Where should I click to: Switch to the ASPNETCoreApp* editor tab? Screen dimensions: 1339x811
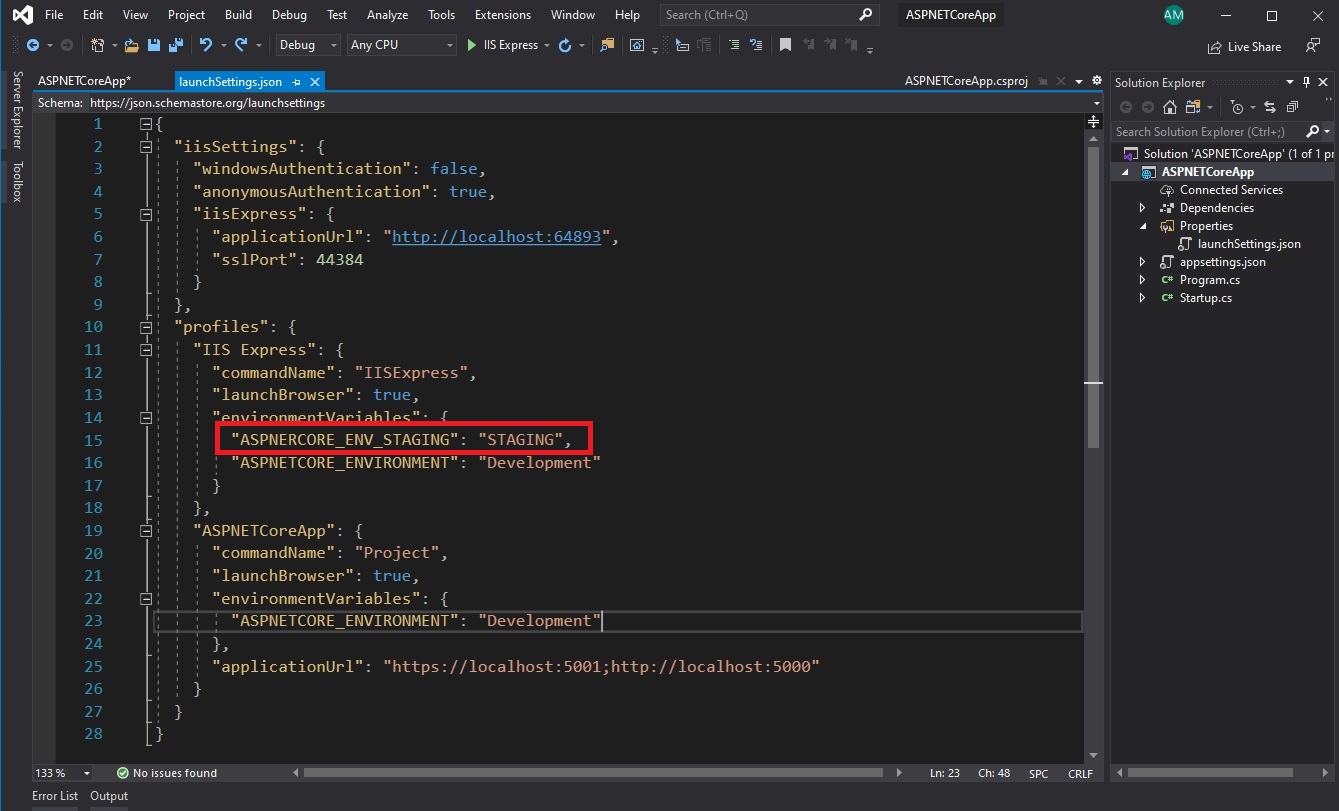point(84,82)
